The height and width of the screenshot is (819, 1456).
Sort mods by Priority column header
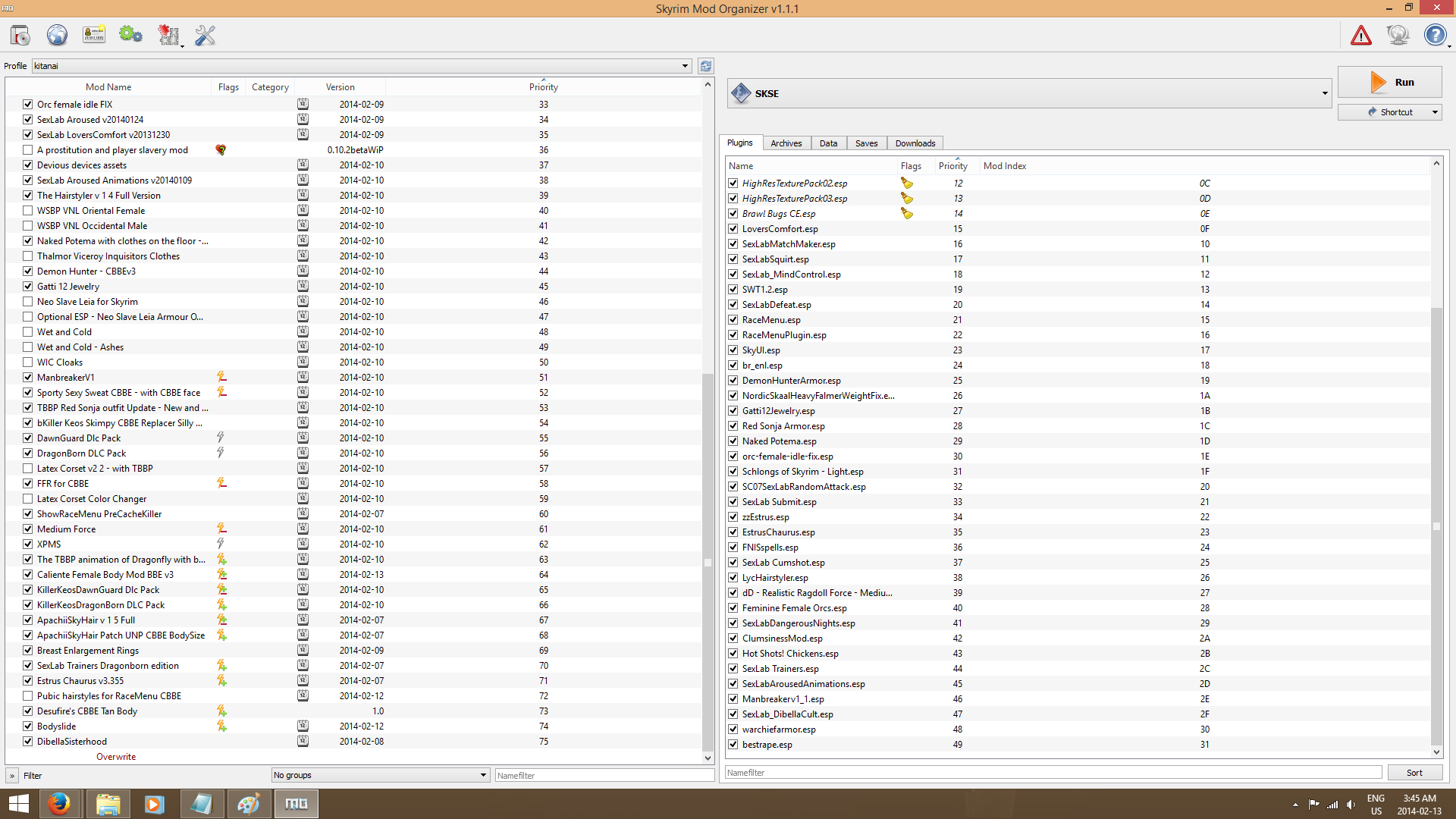click(x=543, y=87)
